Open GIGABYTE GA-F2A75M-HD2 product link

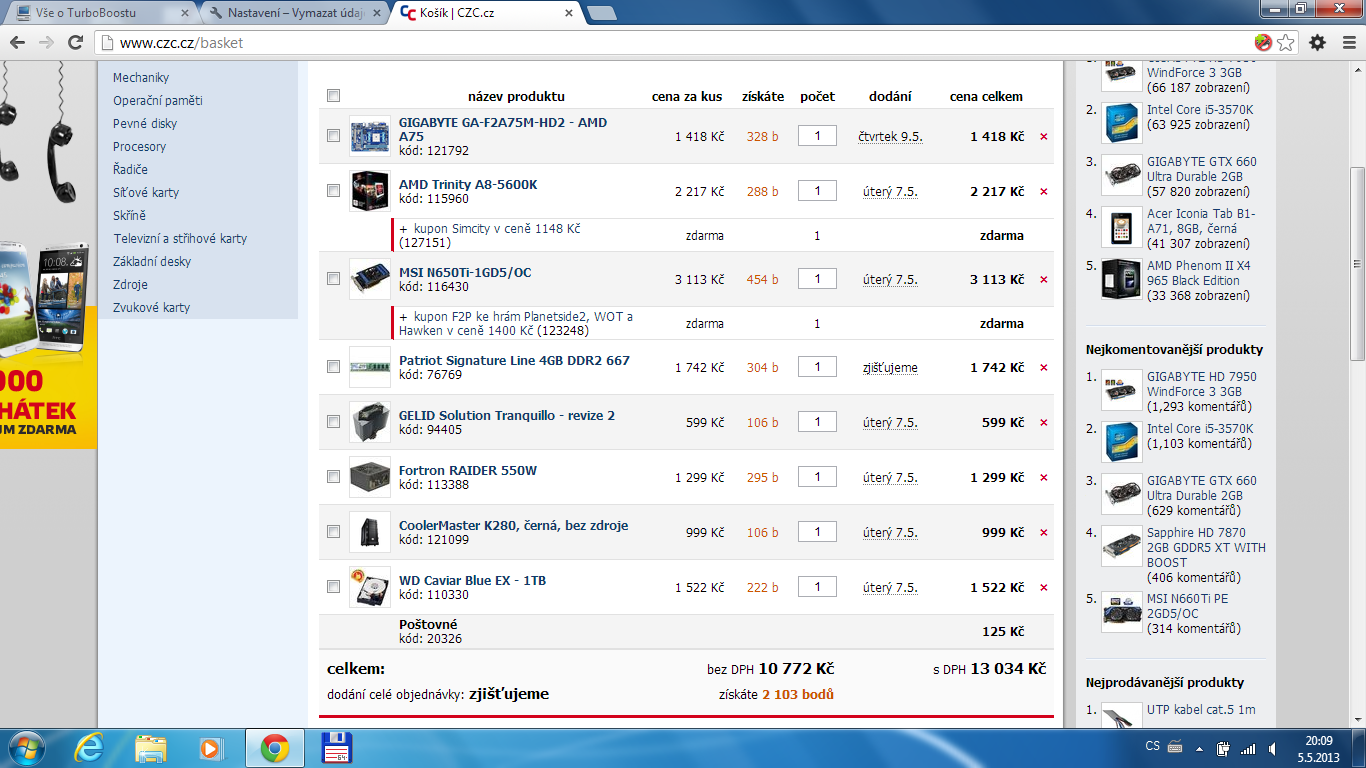[x=503, y=130]
